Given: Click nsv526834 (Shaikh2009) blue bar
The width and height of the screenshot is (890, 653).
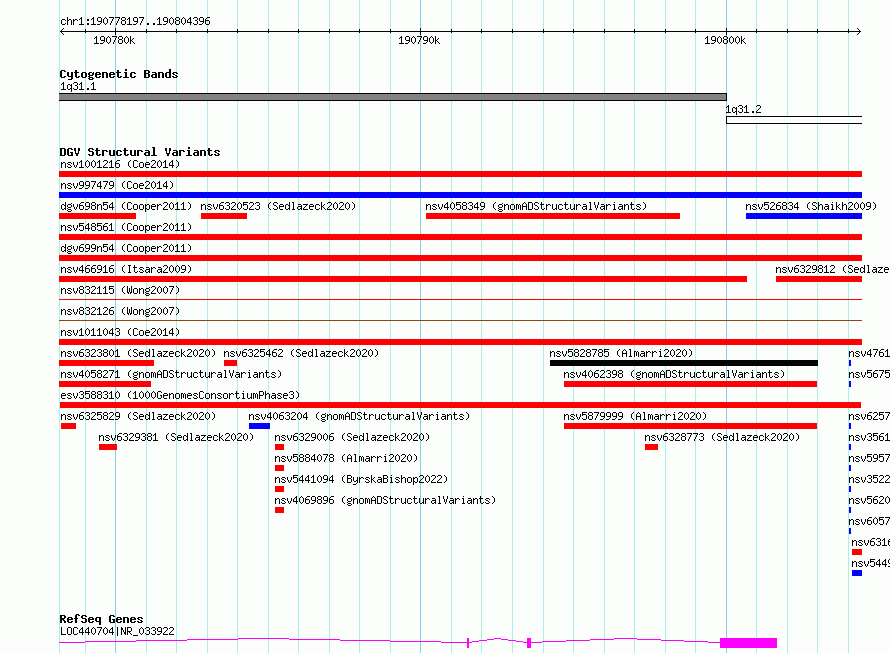Looking at the screenshot, I should click(804, 216).
